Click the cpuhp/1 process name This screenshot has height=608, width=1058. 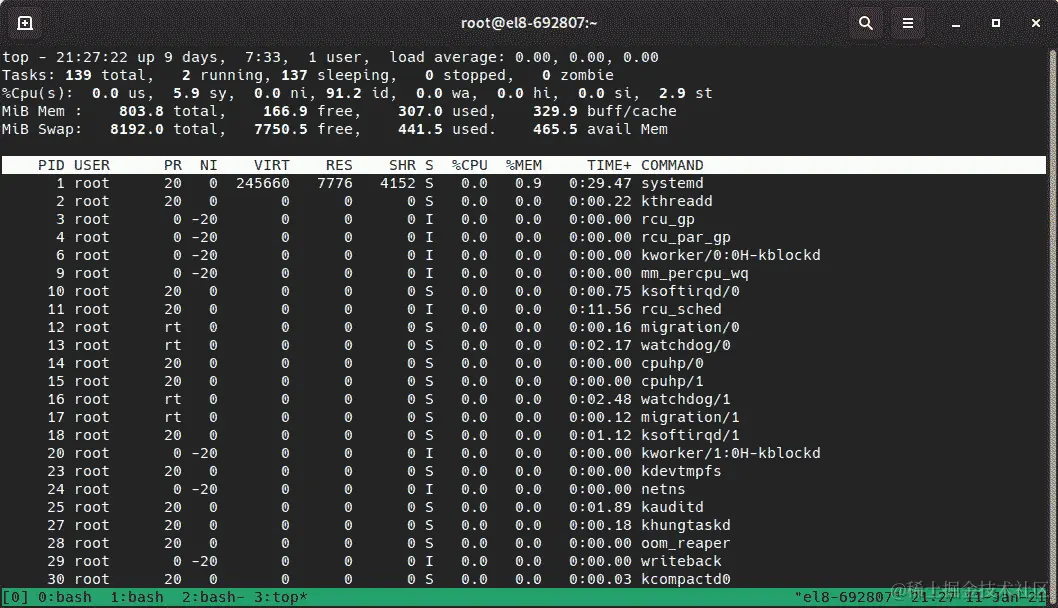(672, 381)
